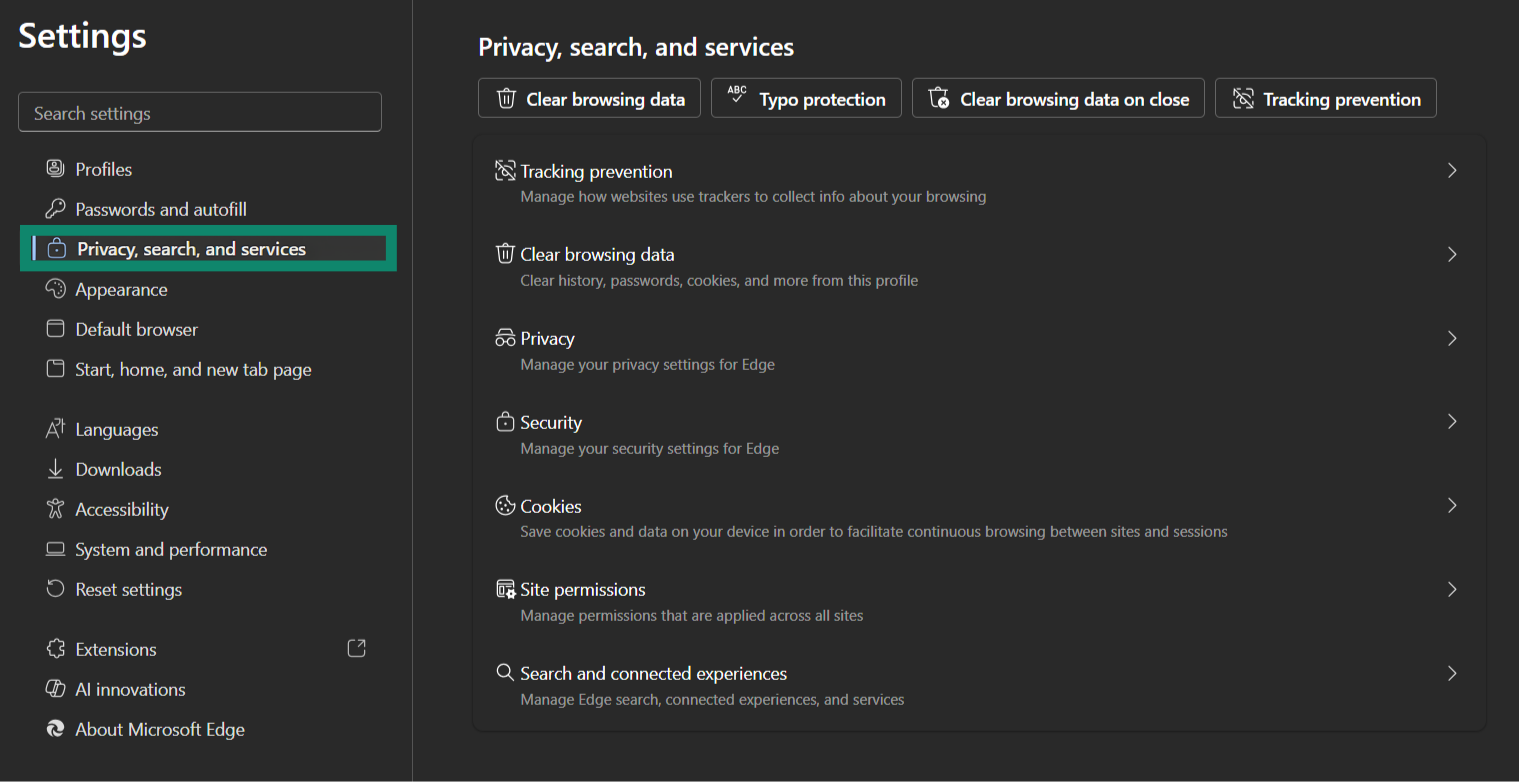Click the external link icon beside Extensions
This screenshot has height=782, width=1519.
[x=356, y=648]
